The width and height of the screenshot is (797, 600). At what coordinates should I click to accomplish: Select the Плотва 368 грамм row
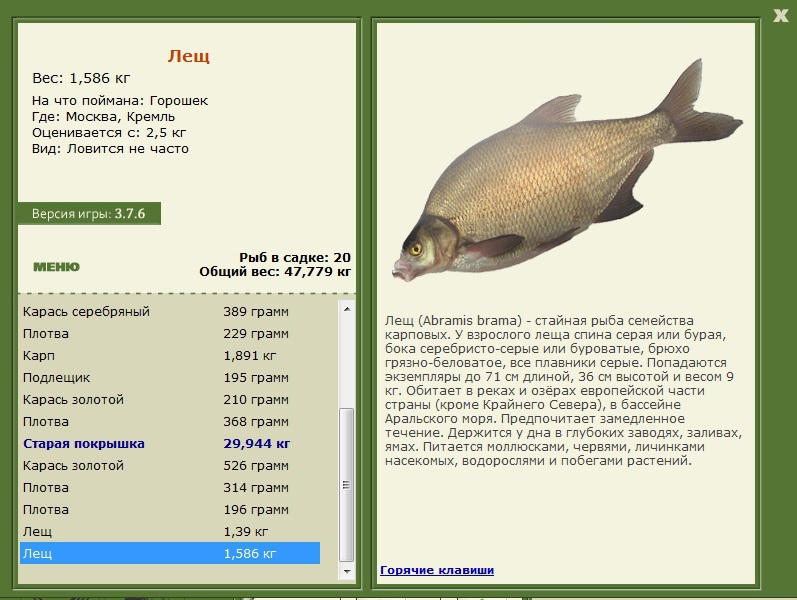(x=170, y=422)
